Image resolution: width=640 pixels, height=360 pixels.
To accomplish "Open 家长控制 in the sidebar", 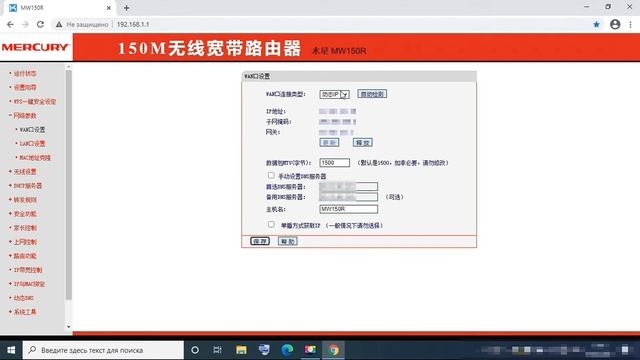I will coord(24,228).
